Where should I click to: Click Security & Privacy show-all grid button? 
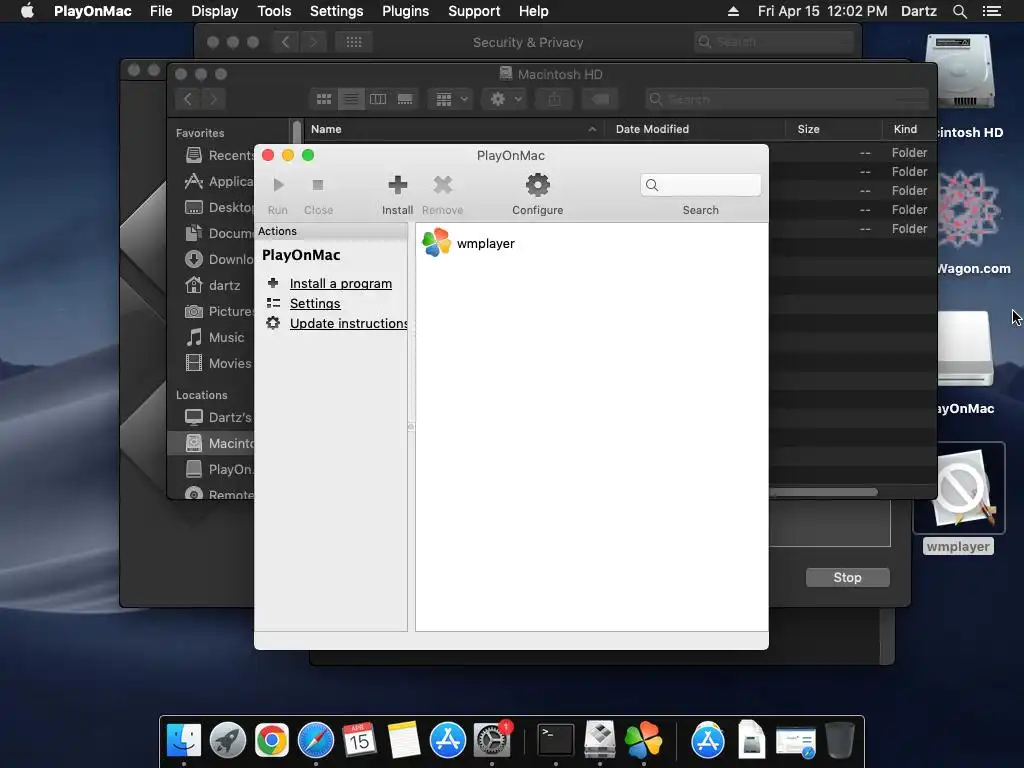(354, 42)
